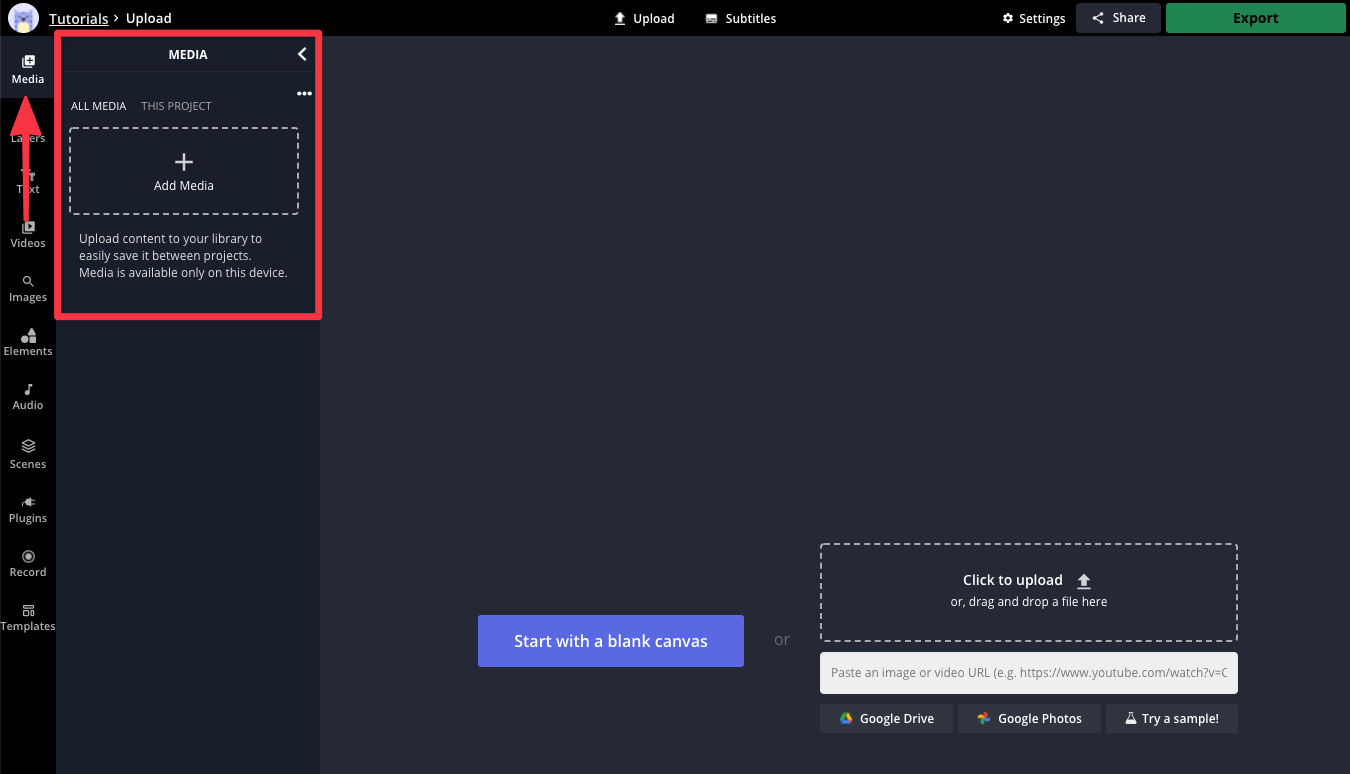This screenshot has height=774, width=1350.
Task: Click the Share button
Action: pyautogui.click(x=1118, y=18)
